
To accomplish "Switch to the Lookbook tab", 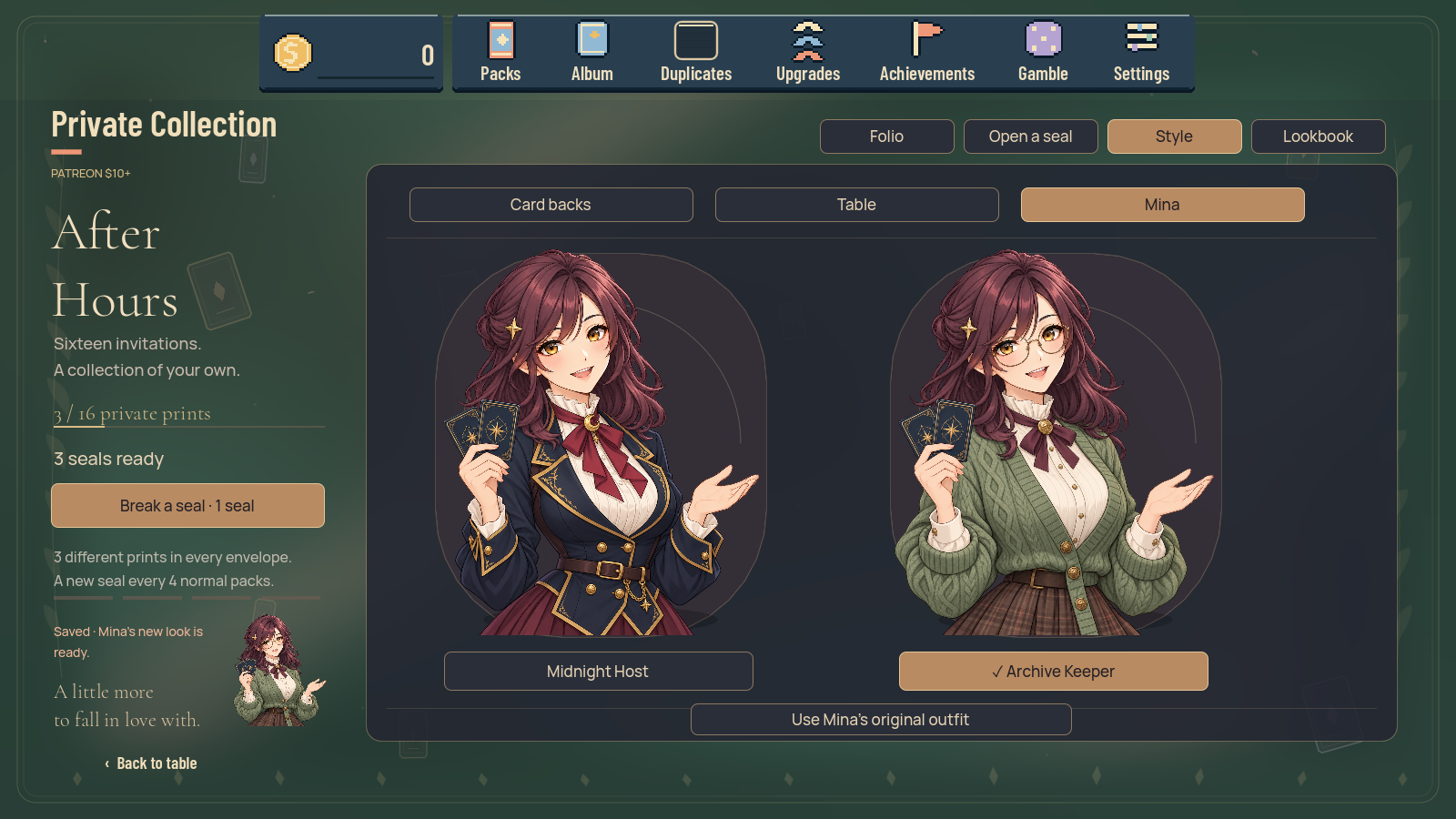I will tap(1319, 136).
